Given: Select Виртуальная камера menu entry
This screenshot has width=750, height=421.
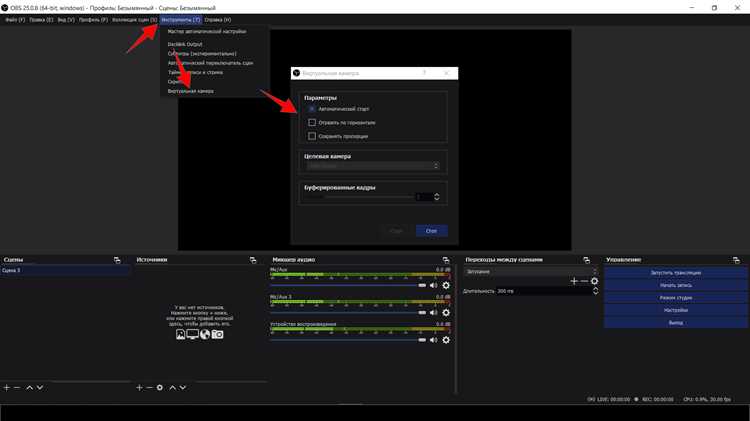Looking at the screenshot, I should (x=191, y=91).
